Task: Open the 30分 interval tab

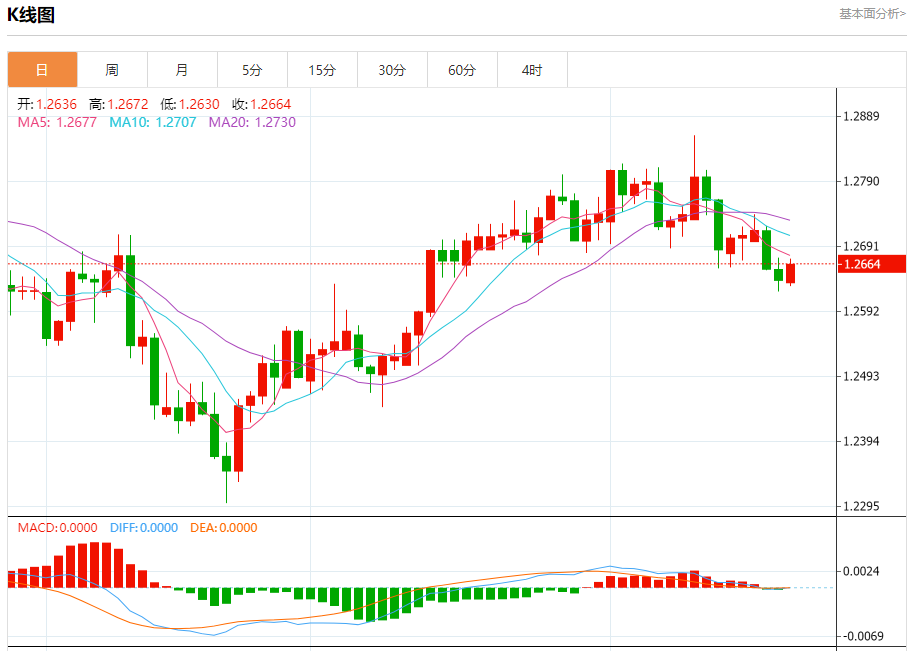Action: pyautogui.click(x=392, y=70)
